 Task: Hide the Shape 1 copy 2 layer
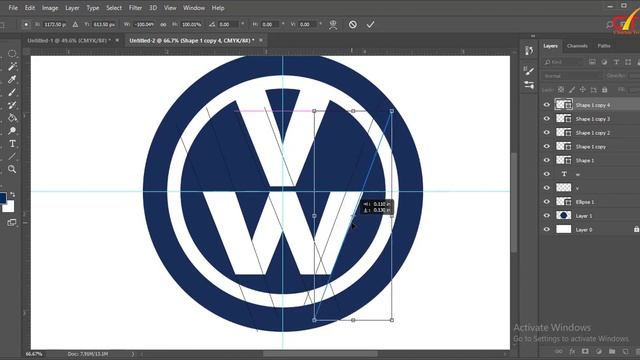coord(547,133)
